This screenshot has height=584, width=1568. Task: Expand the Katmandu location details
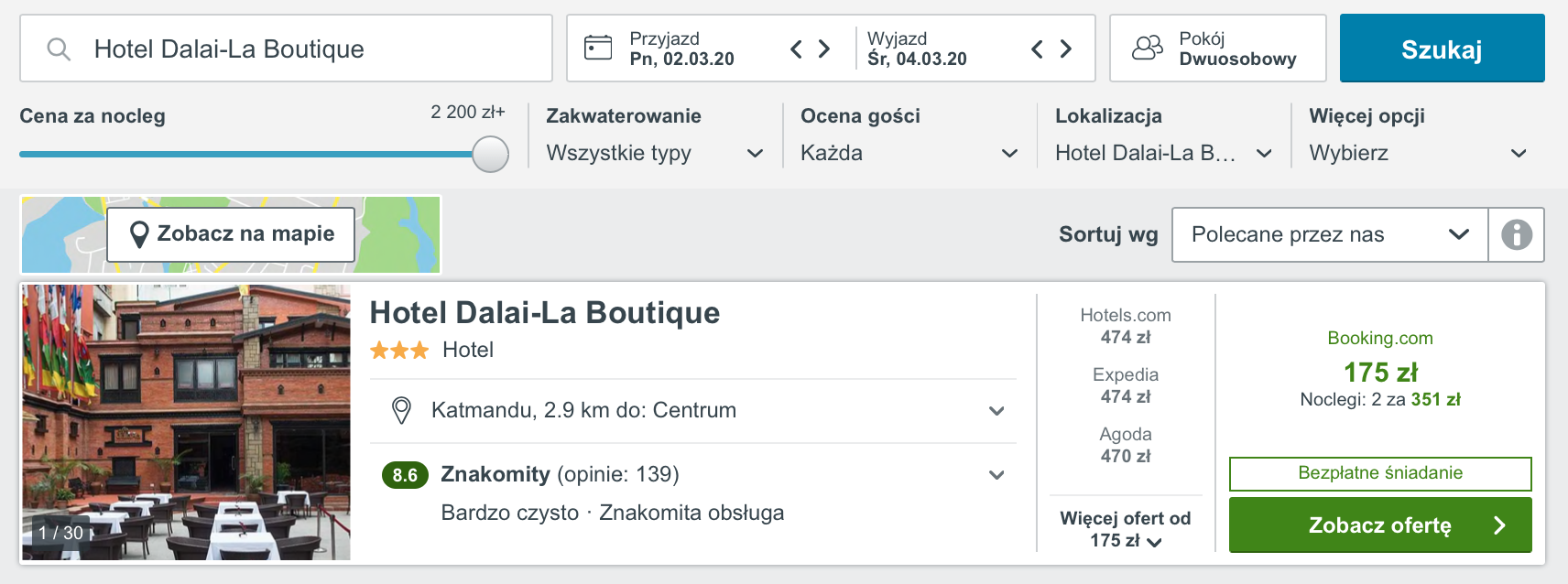[996, 411]
